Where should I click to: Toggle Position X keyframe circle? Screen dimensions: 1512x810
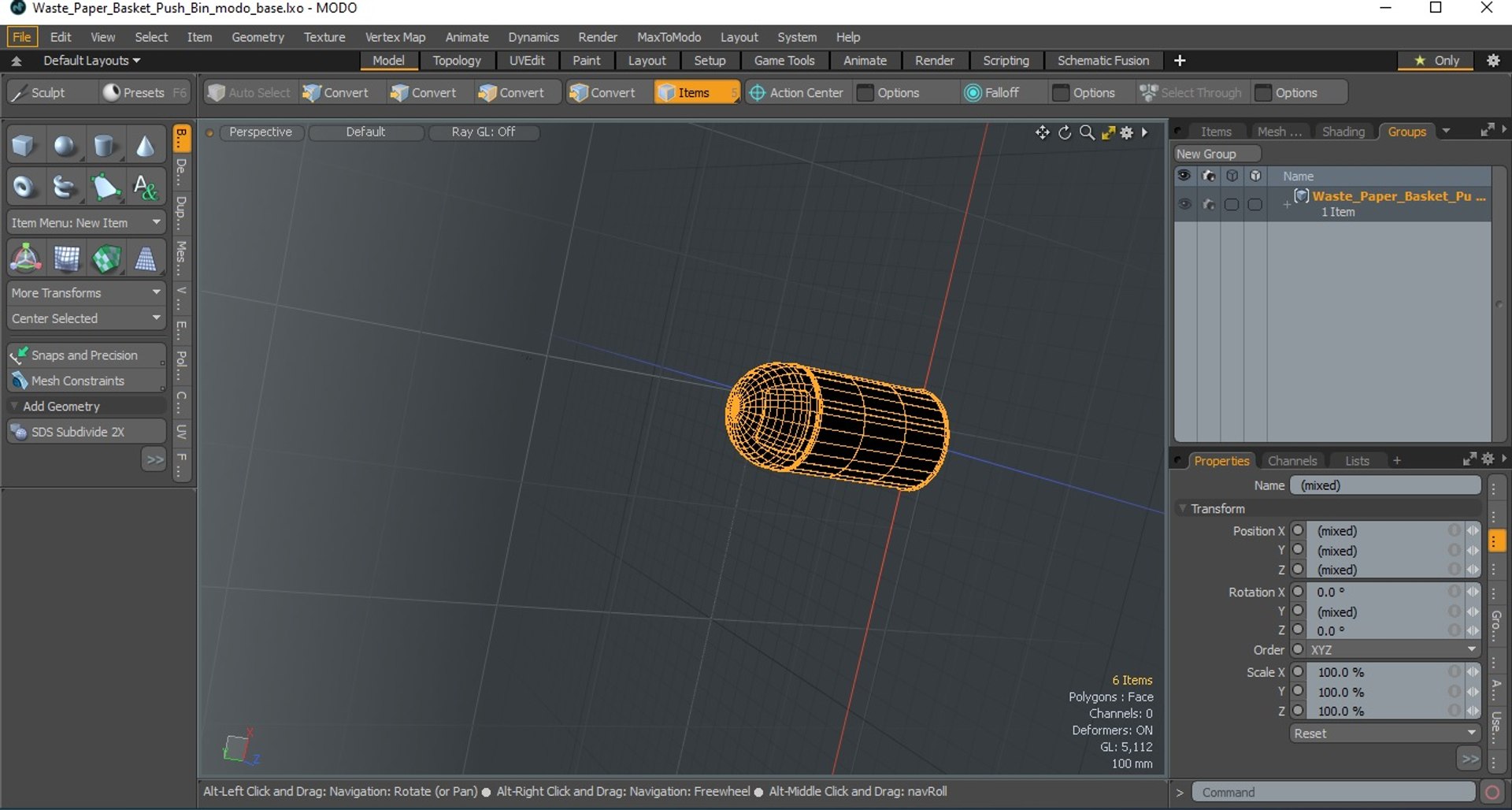point(1299,530)
